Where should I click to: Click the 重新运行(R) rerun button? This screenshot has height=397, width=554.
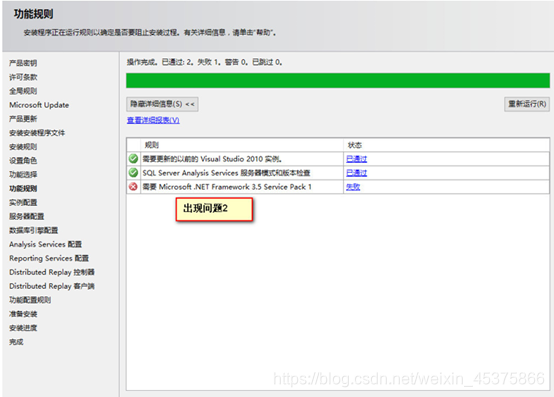(527, 104)
